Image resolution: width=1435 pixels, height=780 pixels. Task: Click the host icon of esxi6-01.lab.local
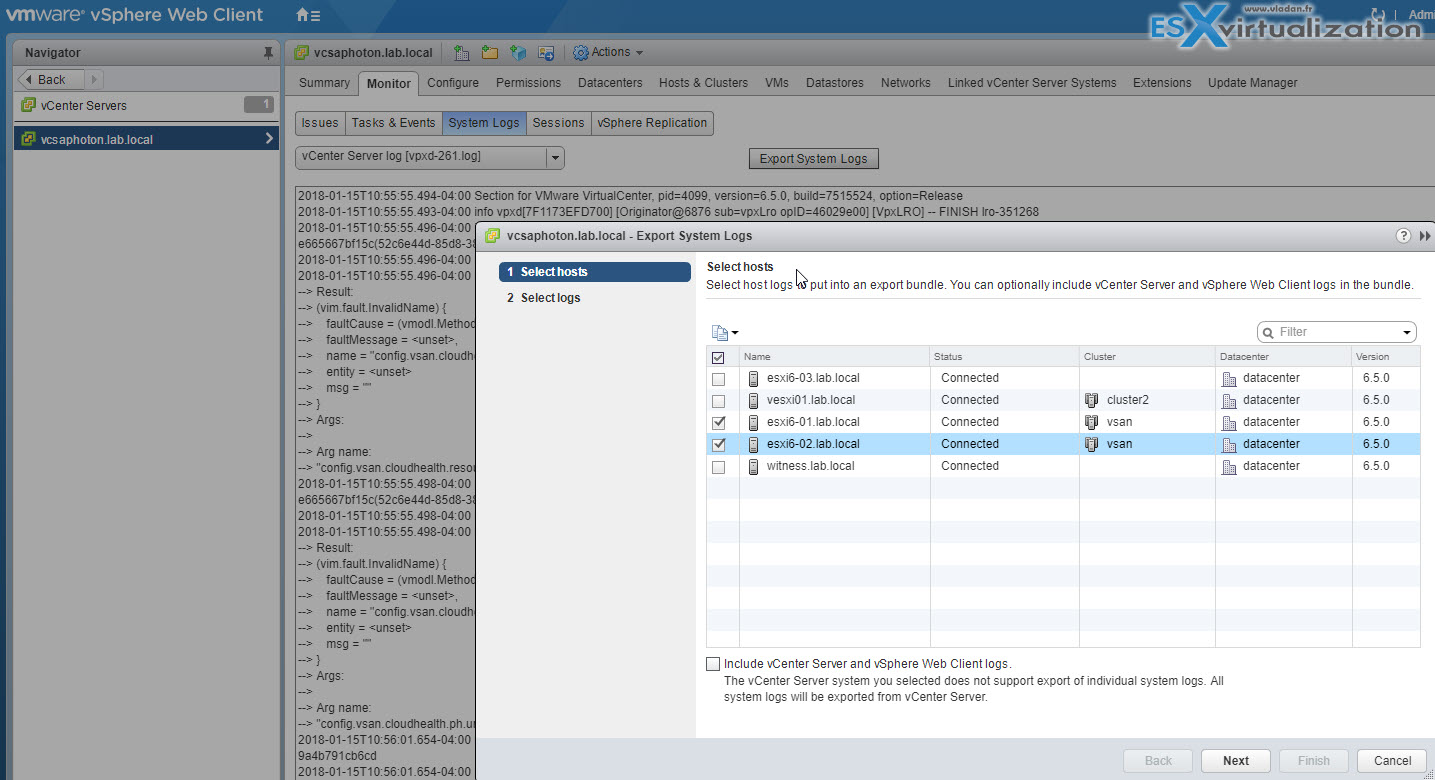coord(754,422)
